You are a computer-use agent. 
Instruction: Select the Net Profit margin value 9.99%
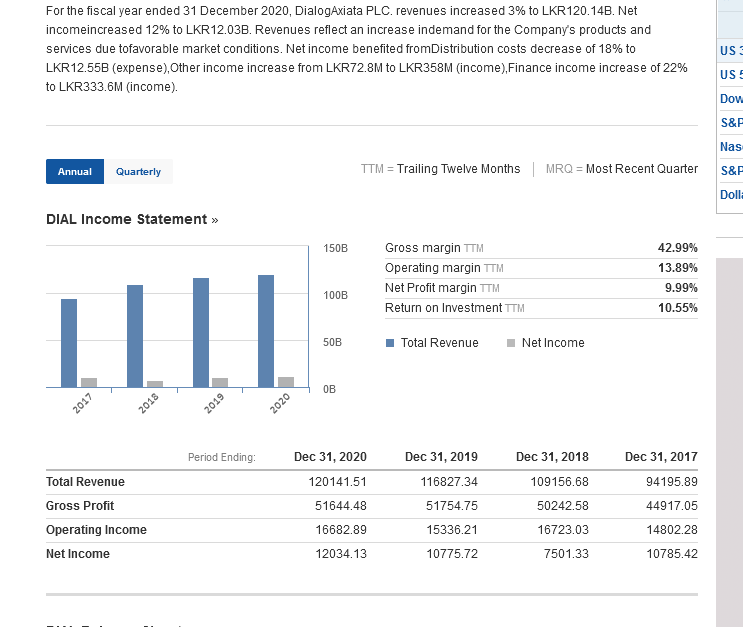(681, 288)
